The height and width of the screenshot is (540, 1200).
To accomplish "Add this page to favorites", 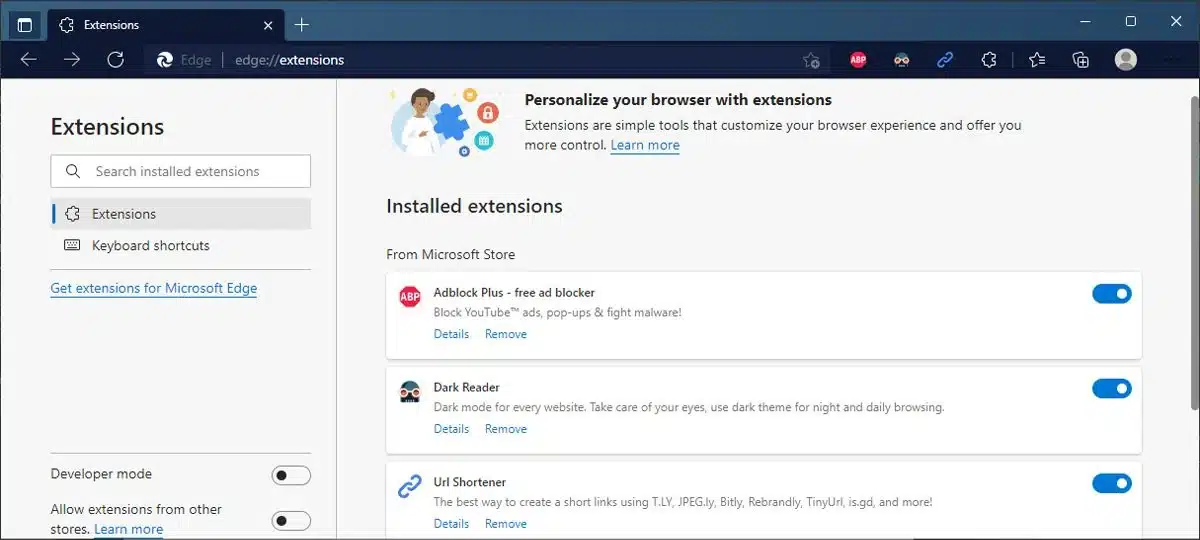I will [811, 60].
